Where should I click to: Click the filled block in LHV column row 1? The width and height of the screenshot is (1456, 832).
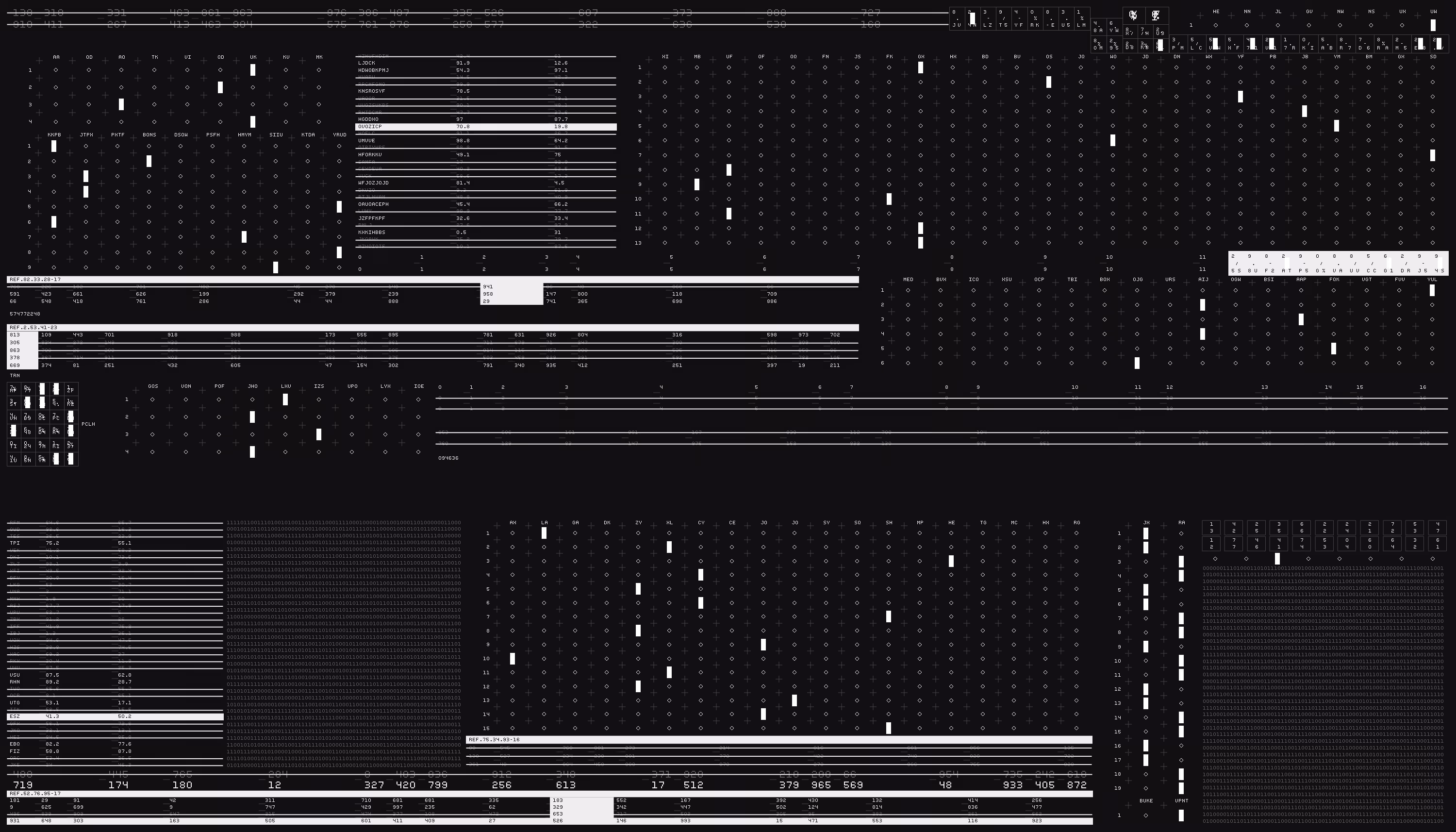(285, 400)
